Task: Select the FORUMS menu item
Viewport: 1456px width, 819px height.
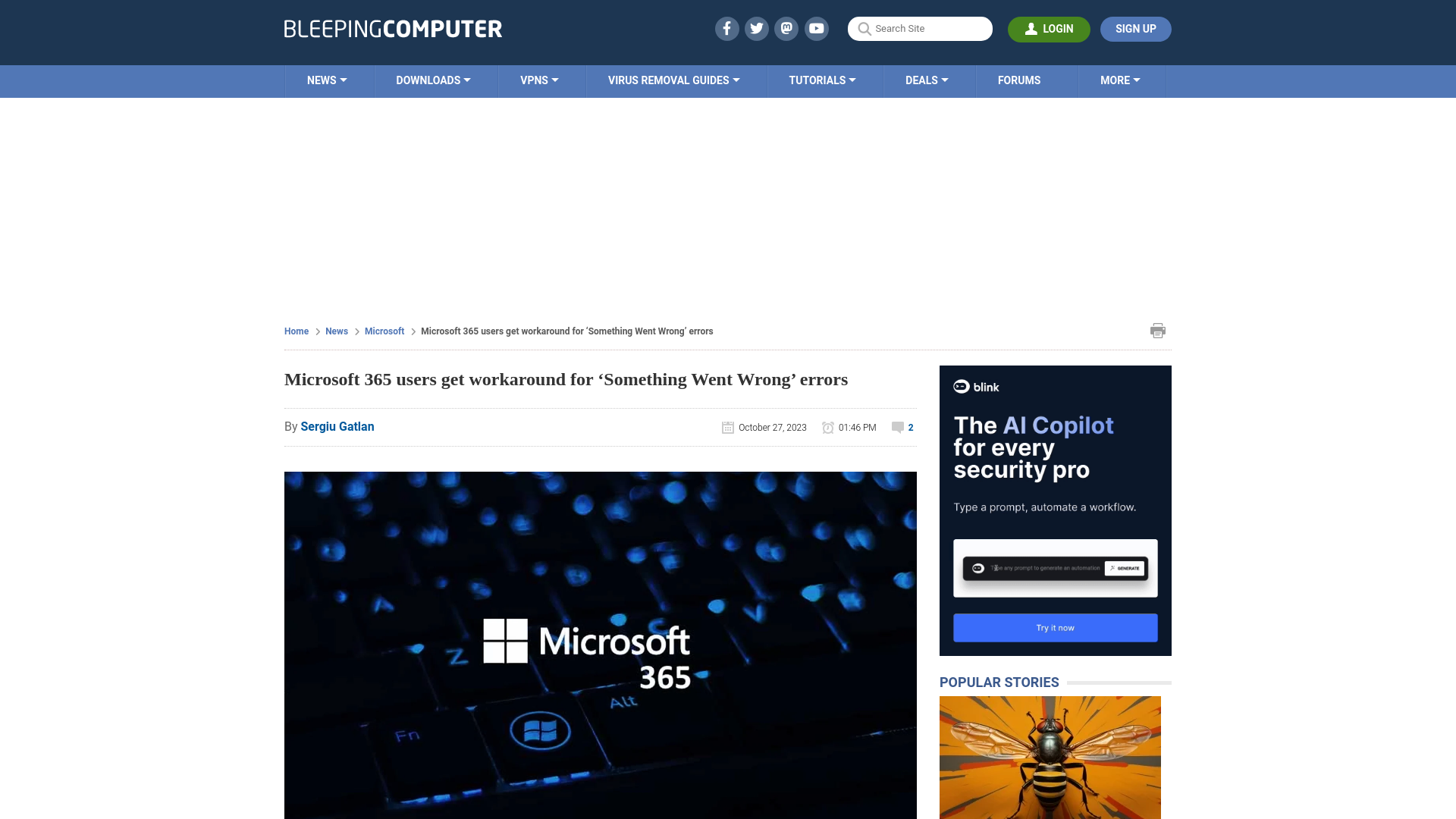Action: (x=1019, y=80)
